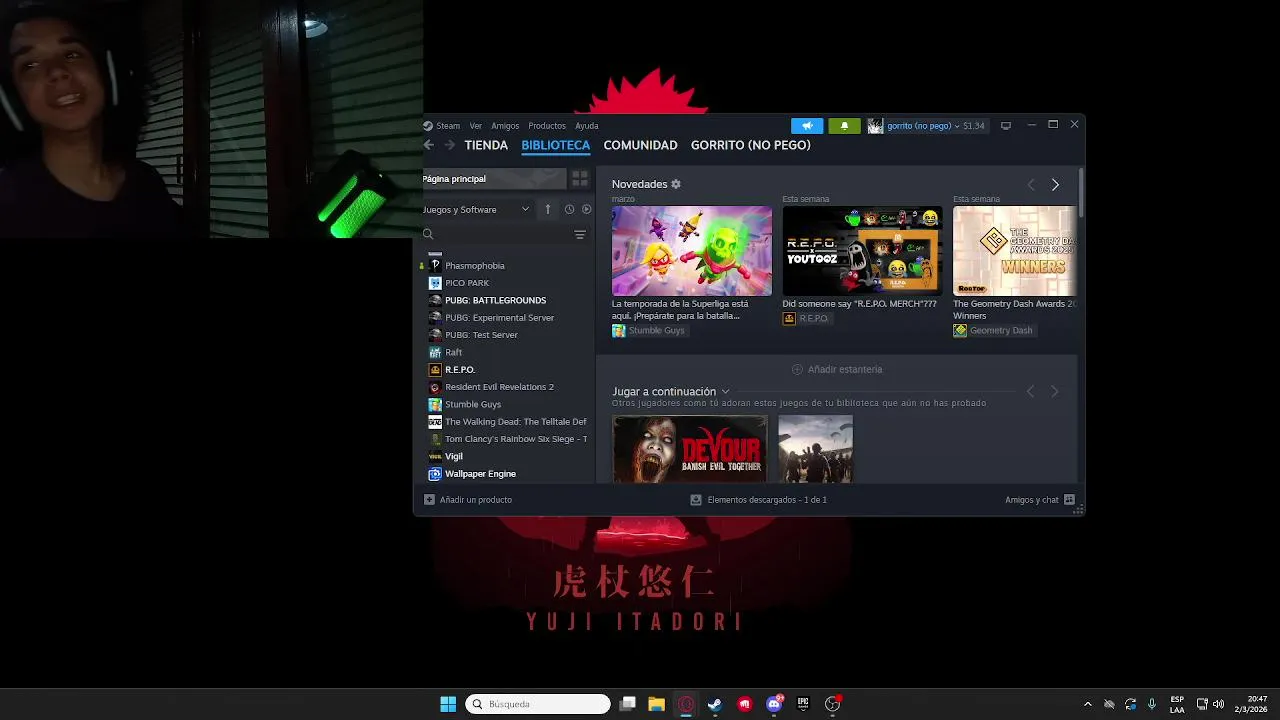The image size is (1280, 720).
Task: Click Página principal library home button
Action: coord(494,178)
